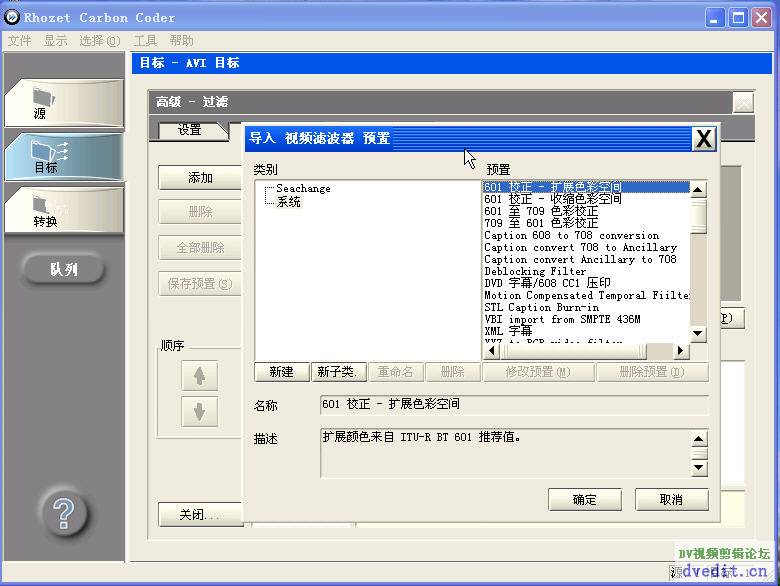Screen dimensions: 780x586
Task: Click the 描述 description text area
Action: tap(504, 453)
